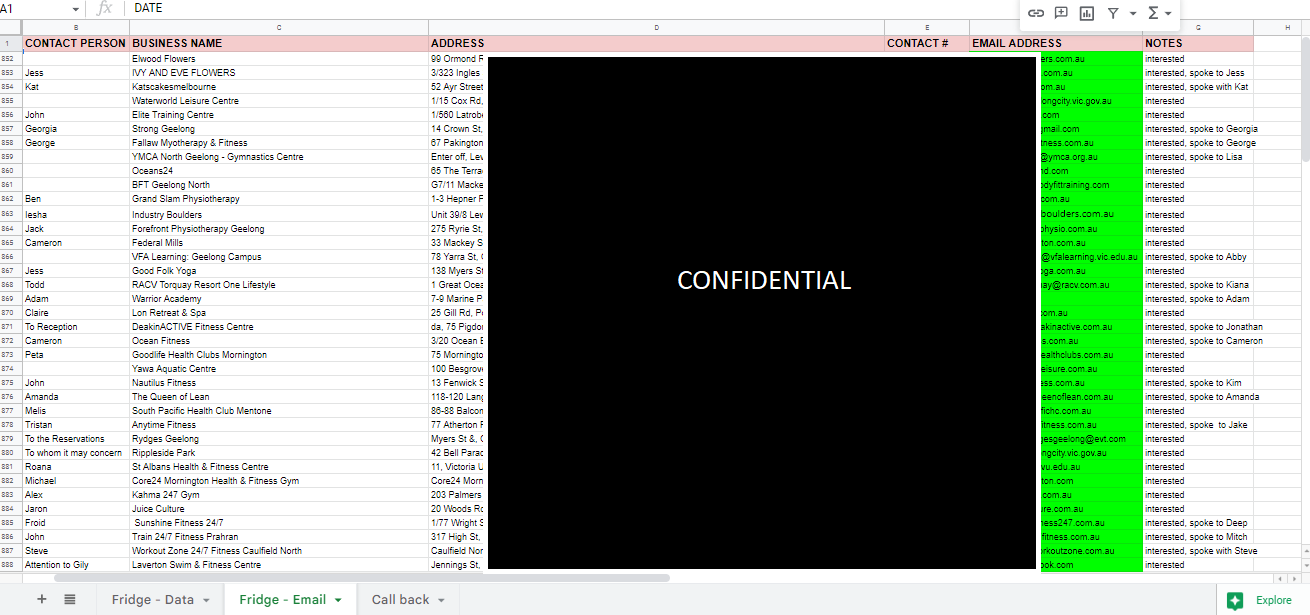Expand the functions dropdown arrow
This screenshot has height=615, width=1310.
tap(1168, 14)
